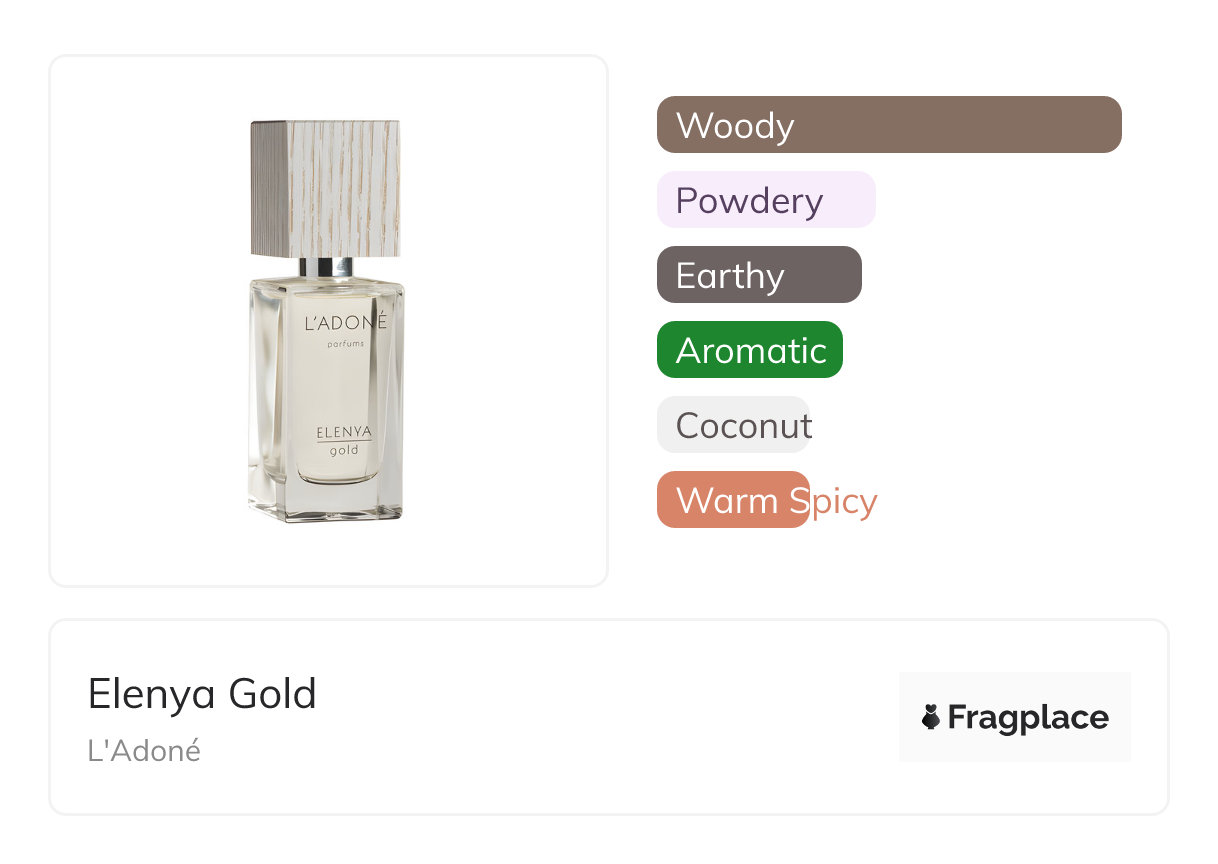Click the Woody accord bar
This screenshot has height=864, width=1218.
(x=888, y=125)
